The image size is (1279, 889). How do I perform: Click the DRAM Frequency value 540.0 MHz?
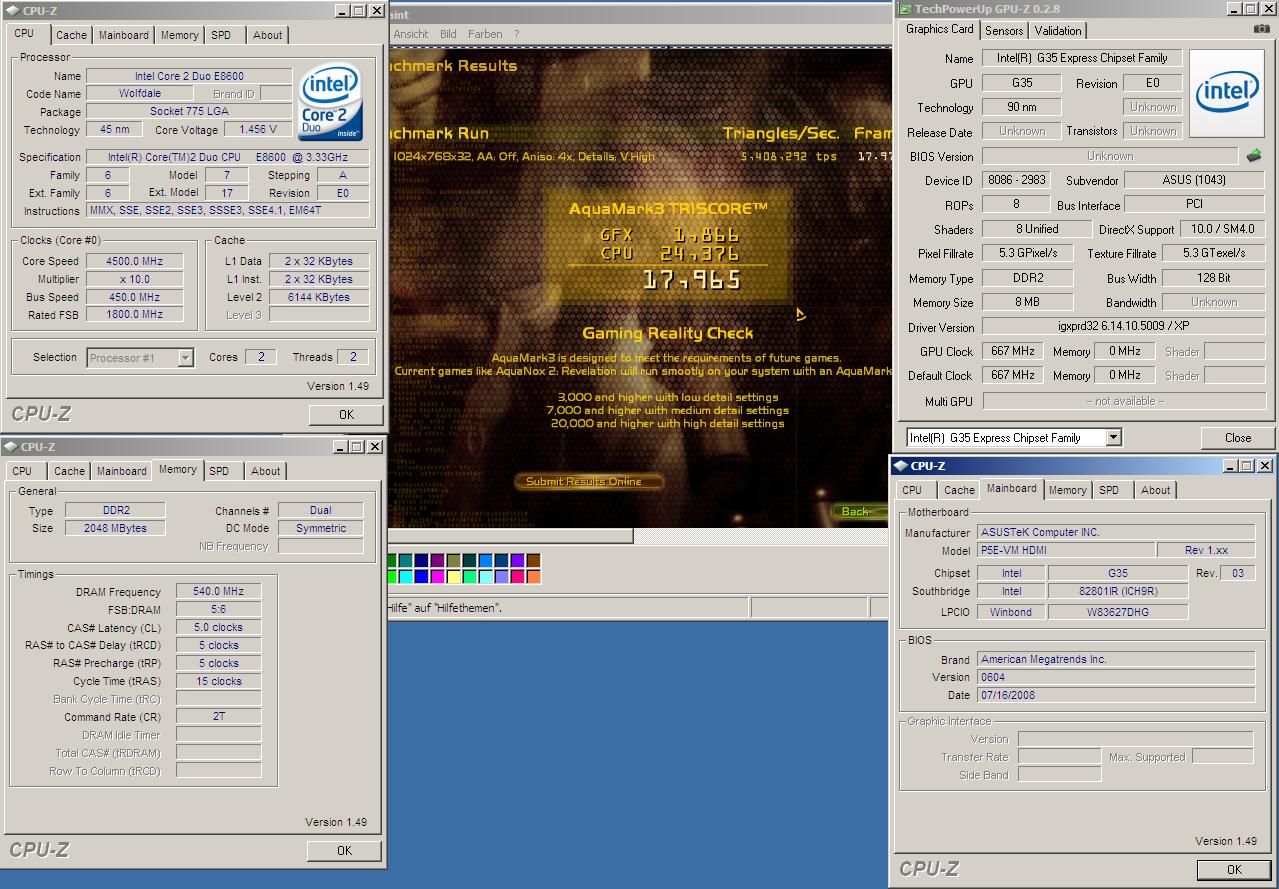(219, 591)
